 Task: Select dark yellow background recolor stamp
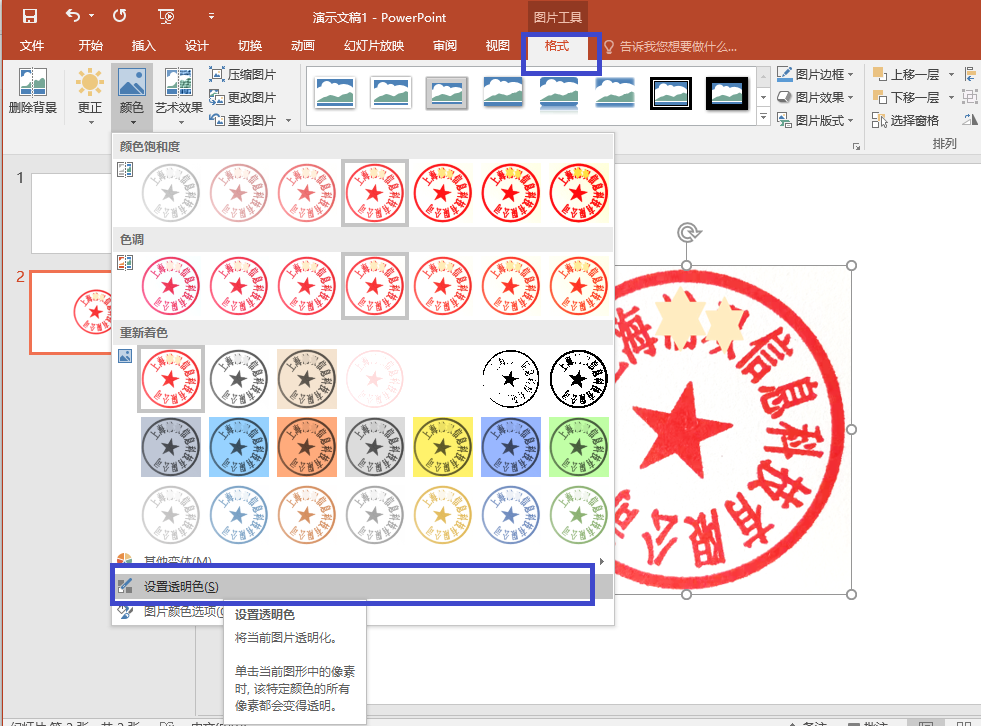[443, 447]
